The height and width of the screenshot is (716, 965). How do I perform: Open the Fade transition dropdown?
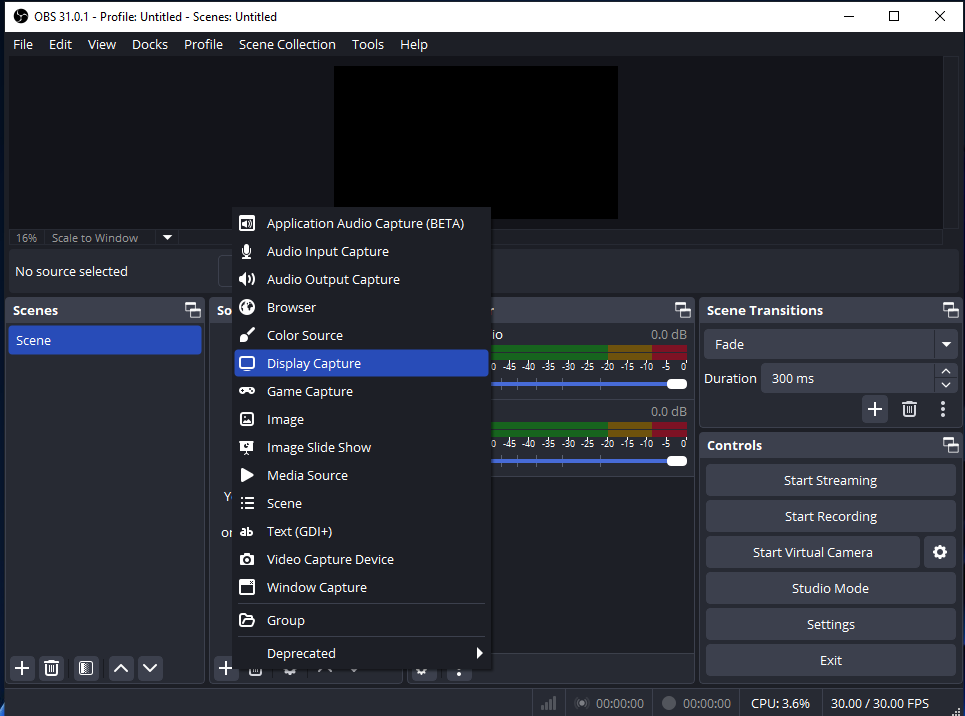pos(946,344)
